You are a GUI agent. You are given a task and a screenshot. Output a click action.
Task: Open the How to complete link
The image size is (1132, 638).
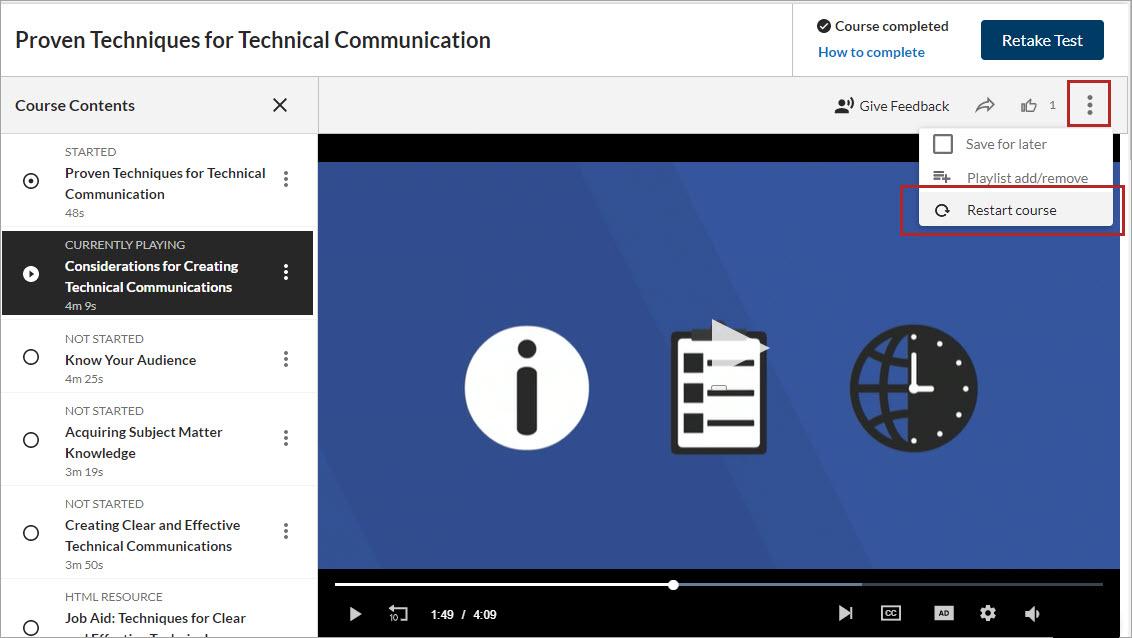[x=871, y=52]
